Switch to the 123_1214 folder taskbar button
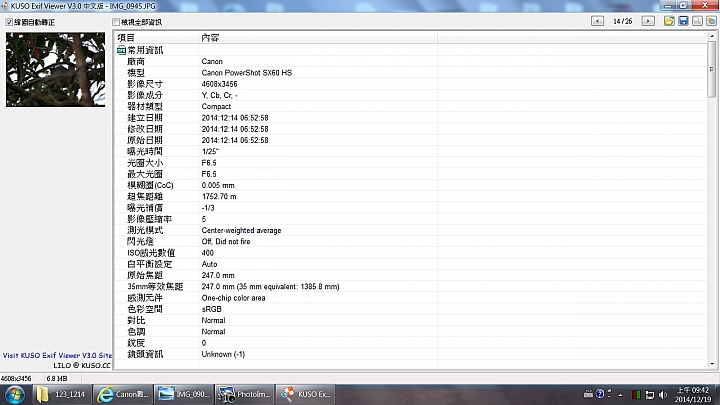 tap(62, 394)
